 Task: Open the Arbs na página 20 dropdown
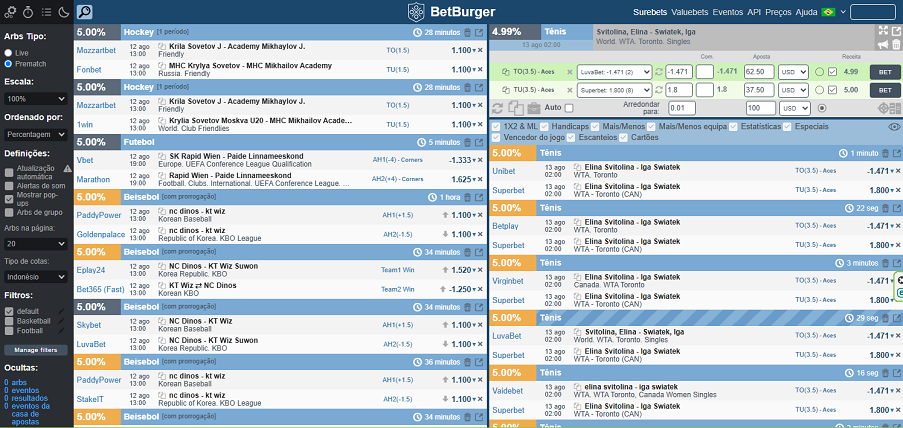click(36, 244)
